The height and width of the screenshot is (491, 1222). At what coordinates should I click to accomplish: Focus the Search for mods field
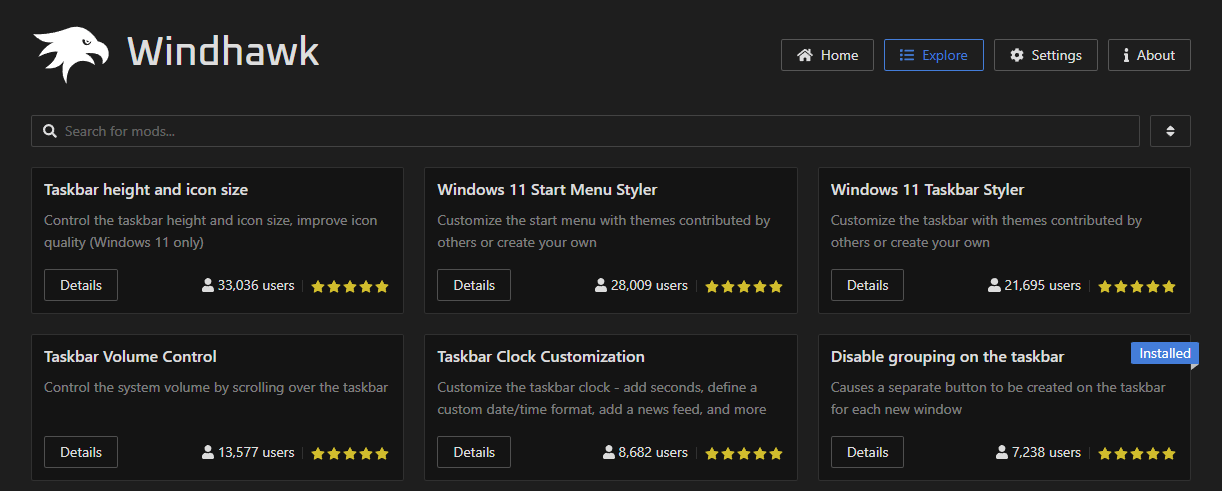coord(585,131)
